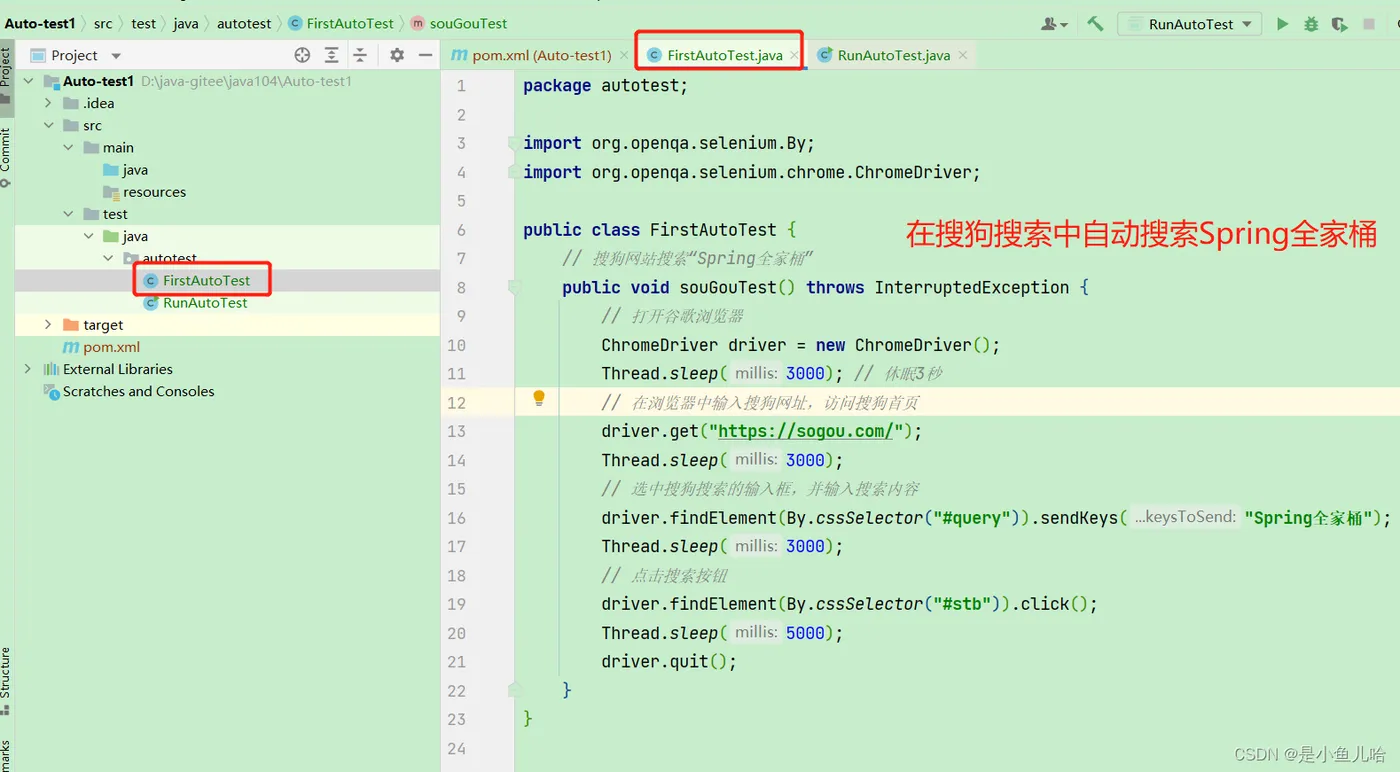Close the FirstAutoTest.java editor tab
The width and height of the screenshot is (1400, 772).
(x=794, y=55)
